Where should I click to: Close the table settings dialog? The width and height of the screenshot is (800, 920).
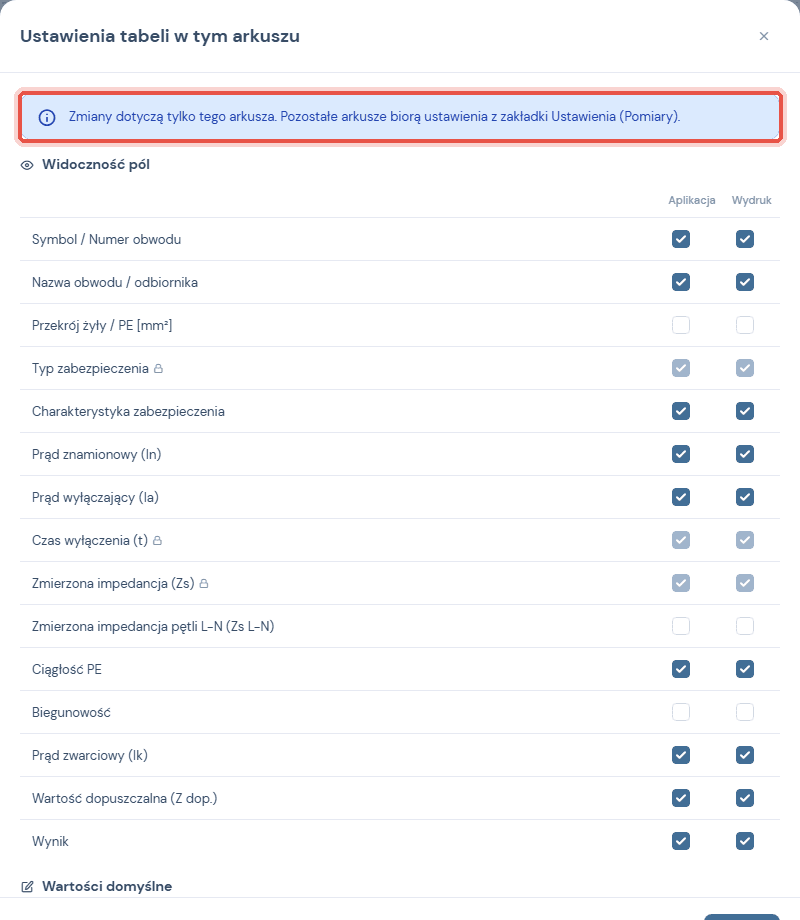coord(764,36)
